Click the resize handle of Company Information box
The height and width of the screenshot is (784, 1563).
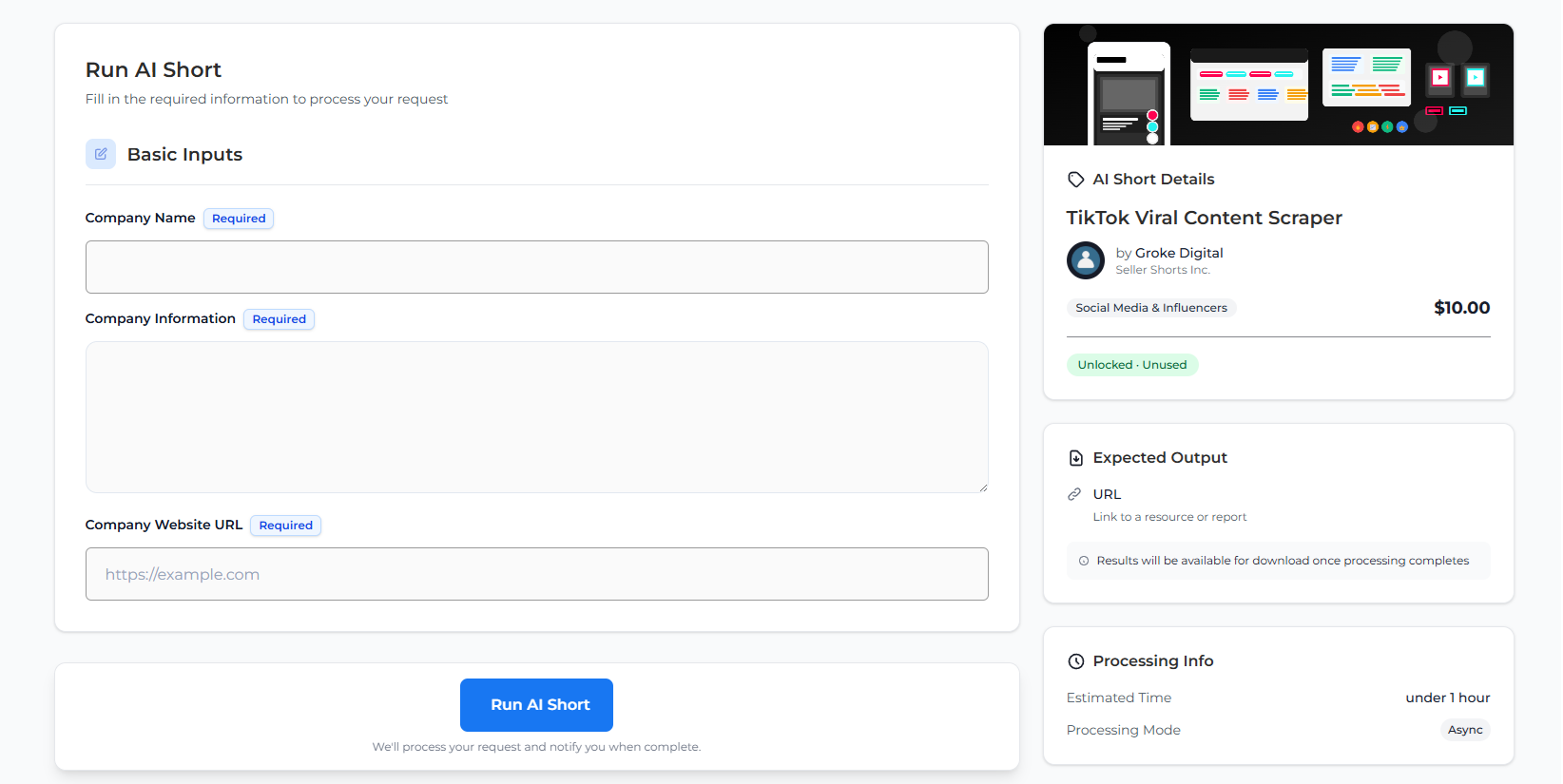click(x=983, y=488)
